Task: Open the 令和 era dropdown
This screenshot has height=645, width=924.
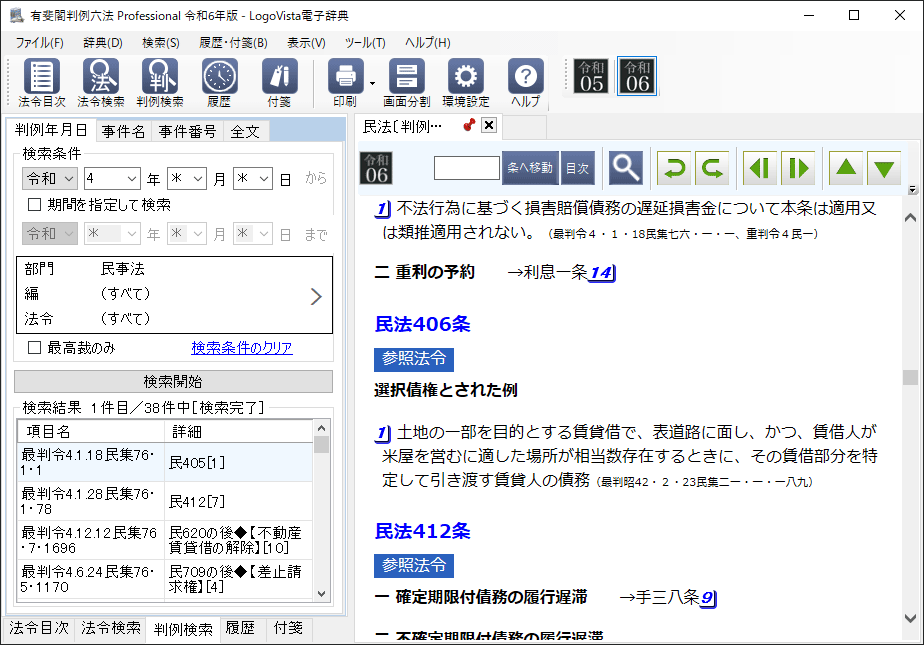Action: 49,178
